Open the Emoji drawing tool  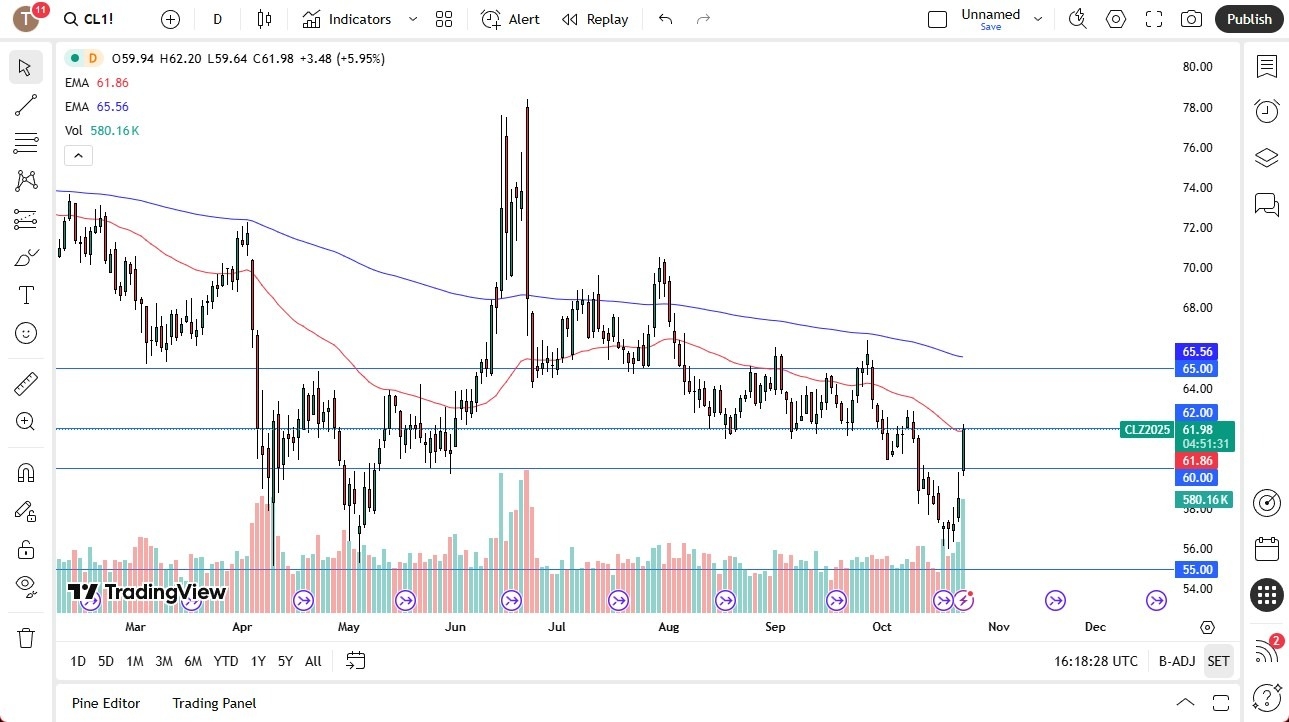click(x=25, y=333)
